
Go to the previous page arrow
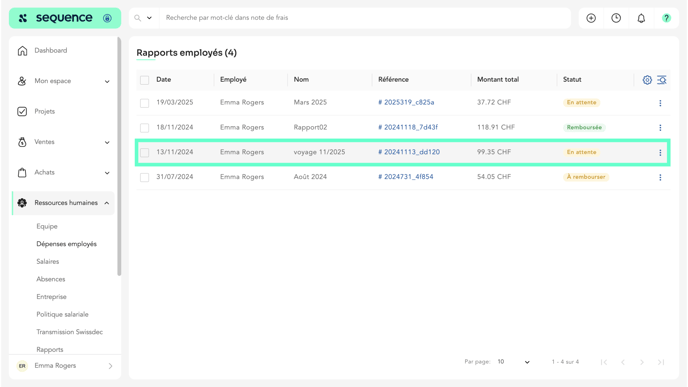pos(623,362)
